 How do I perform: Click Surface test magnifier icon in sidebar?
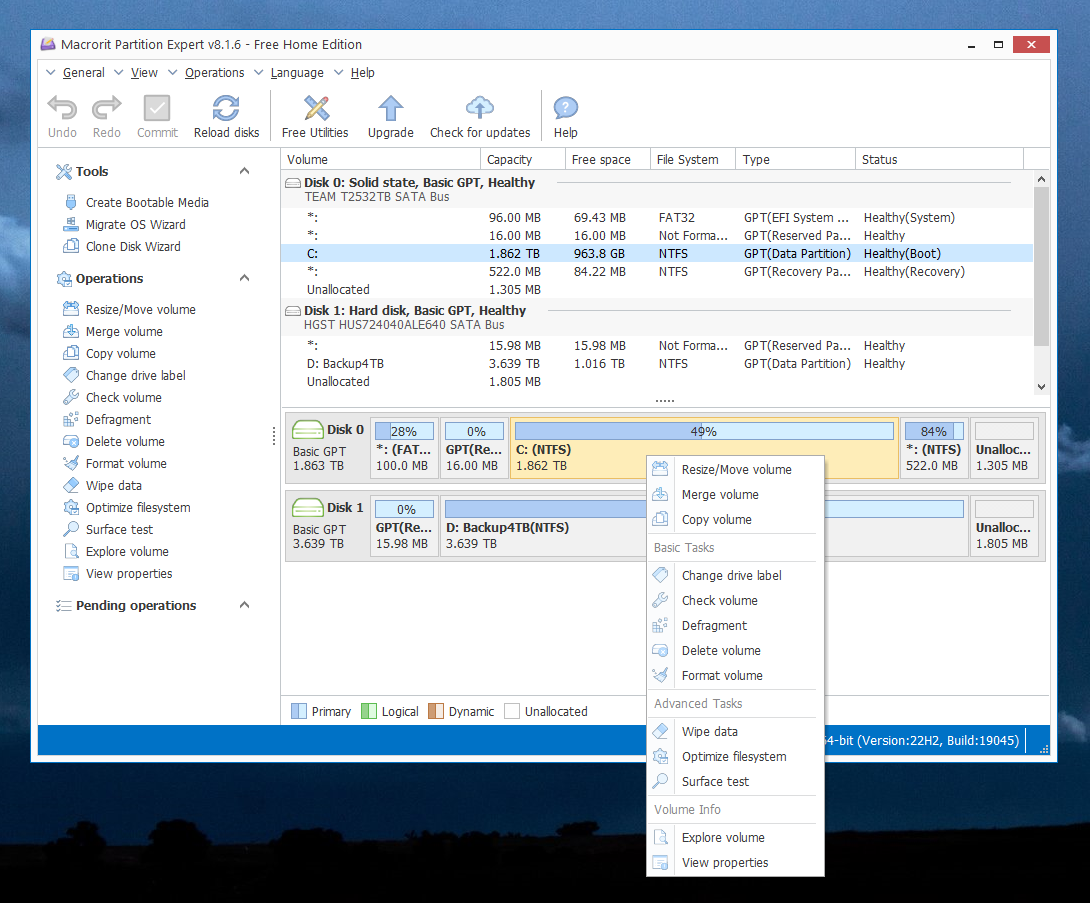[x=70, y=529]
